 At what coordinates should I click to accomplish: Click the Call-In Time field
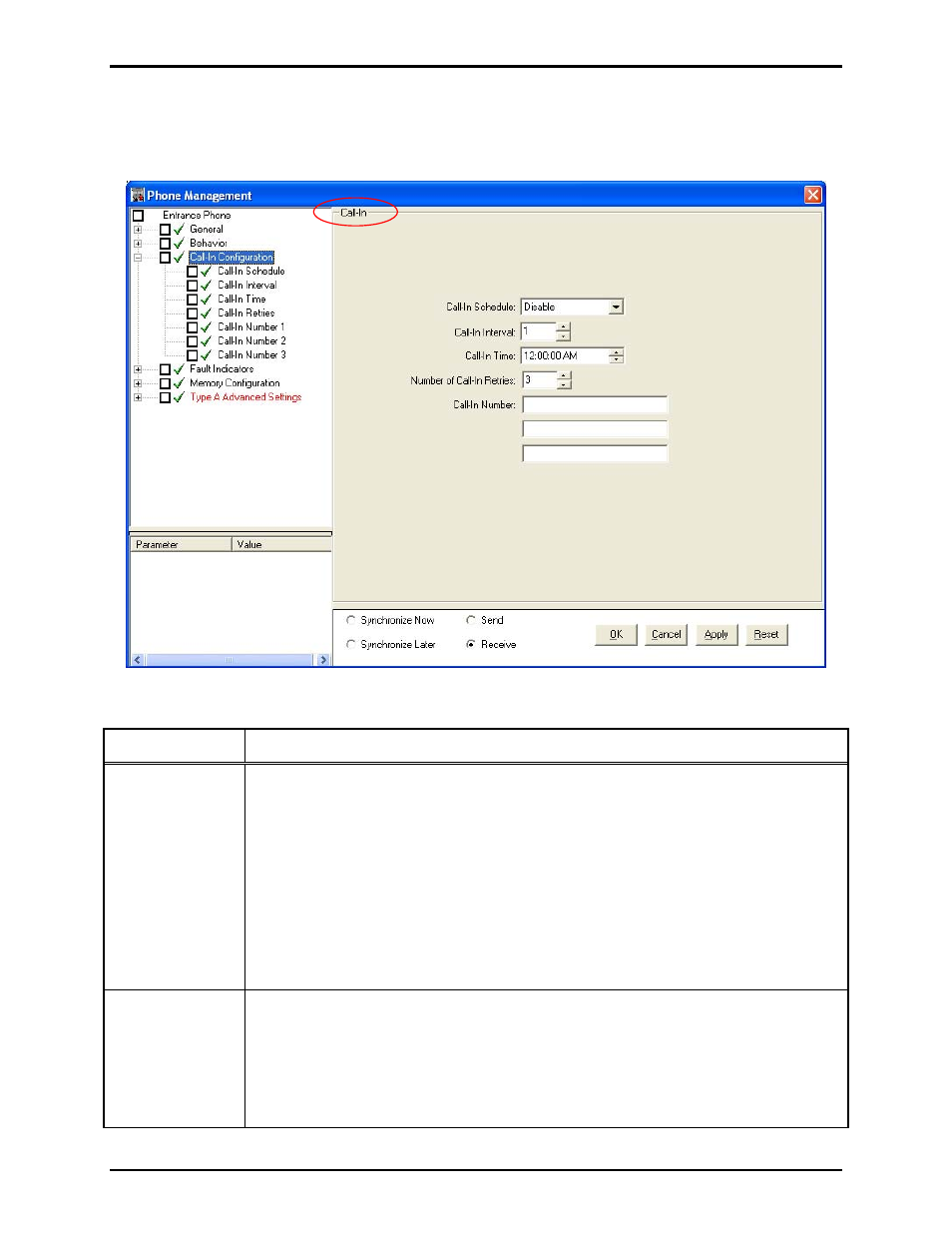[x=566, y=356]
